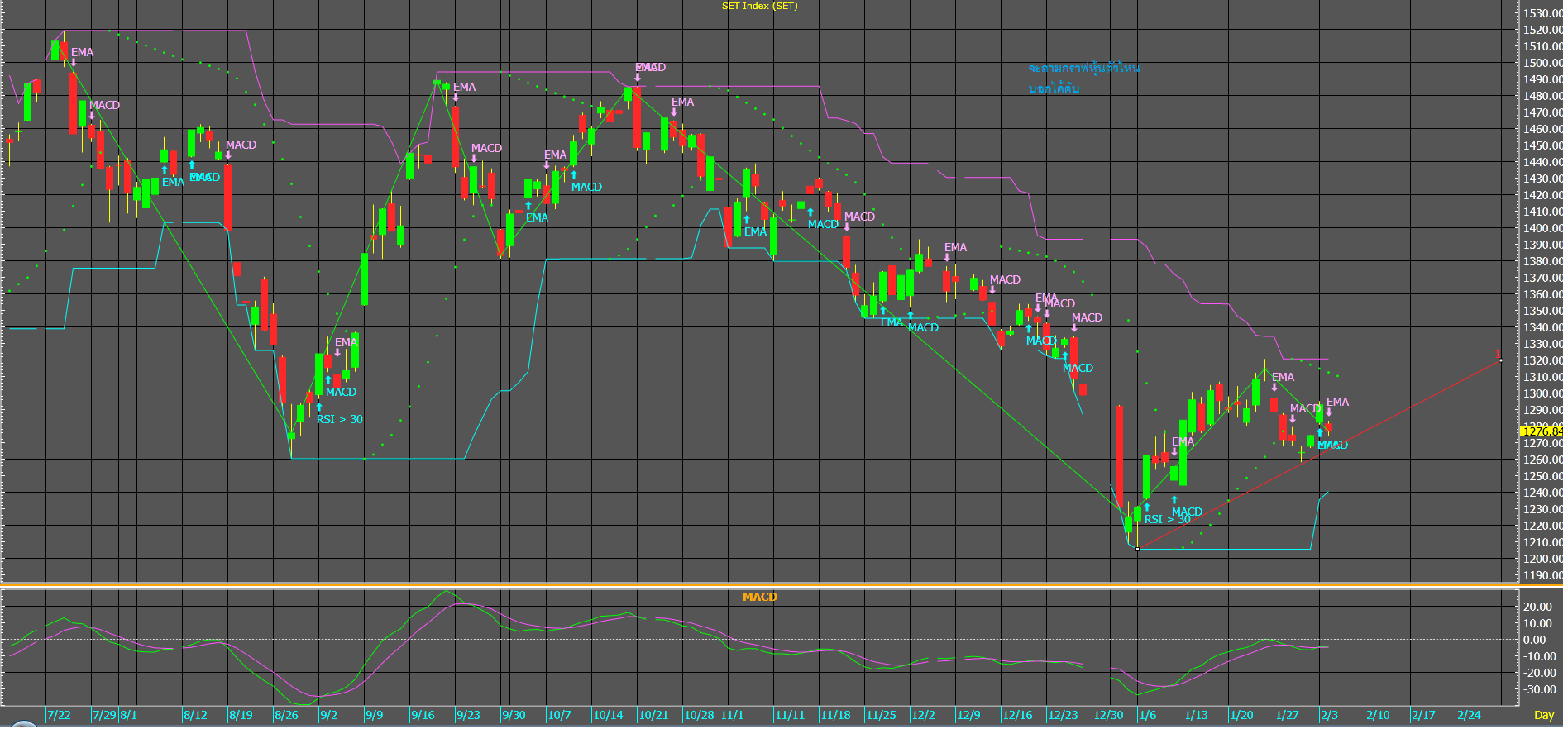Click the Day timeframe label
The width and height of the screenshot is (1568, 729).
click(1543, 715)
